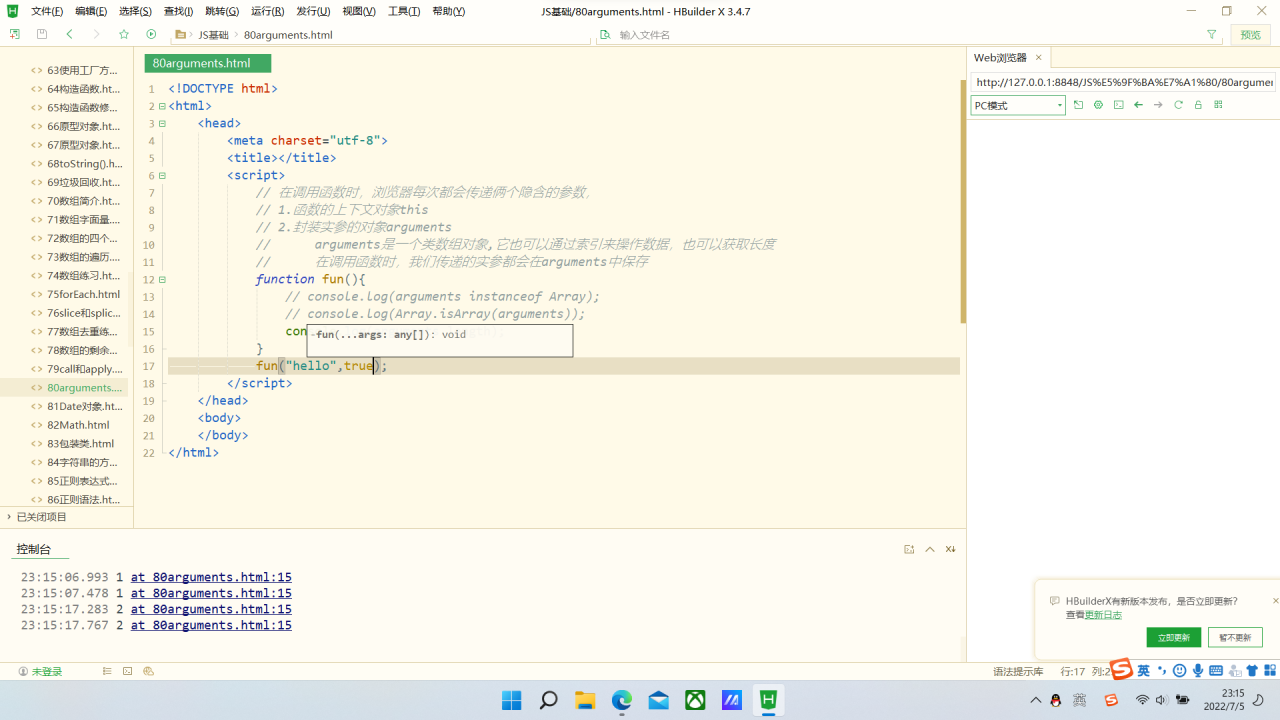Open the 运行(R) menu
Image resolution: width=1280 pixels, height=720 pixels.
point(267,11)
